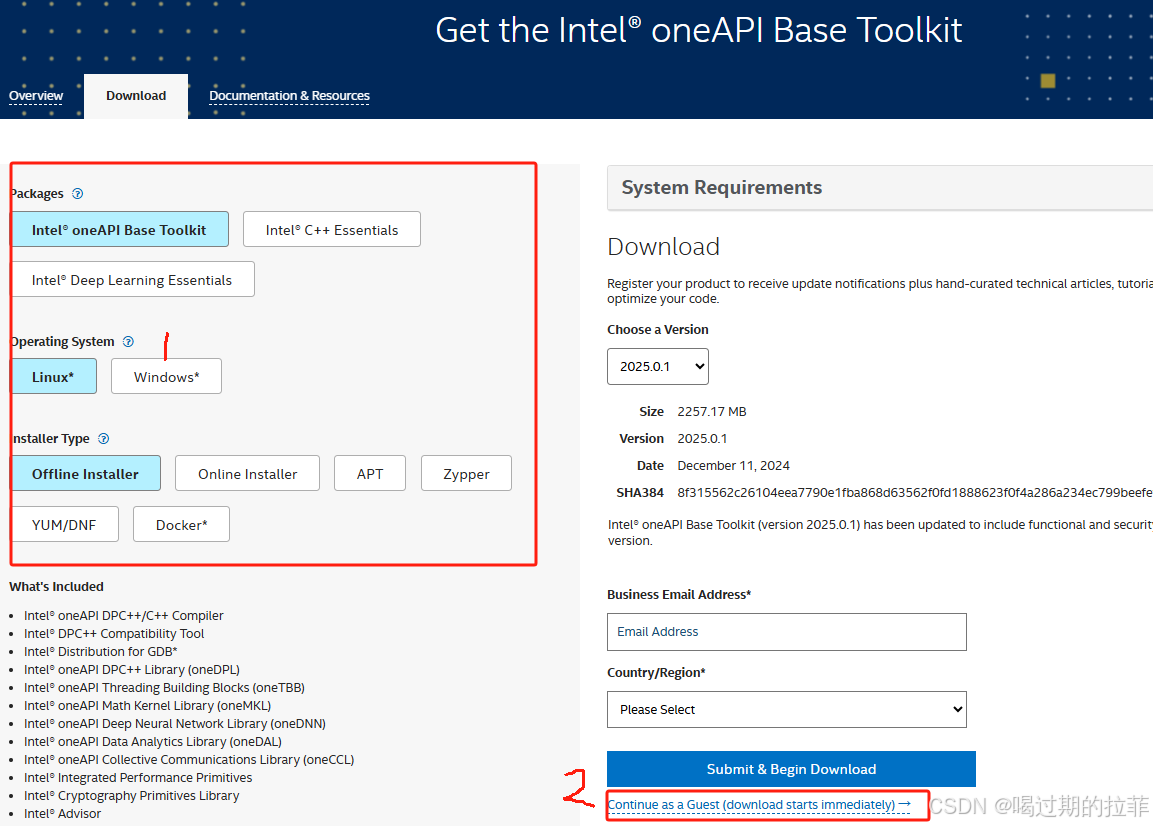The image size is (1153, 826).
Task: Click the Threading Building Blocks (oneTBB) item
Action: tap(164, 688)
